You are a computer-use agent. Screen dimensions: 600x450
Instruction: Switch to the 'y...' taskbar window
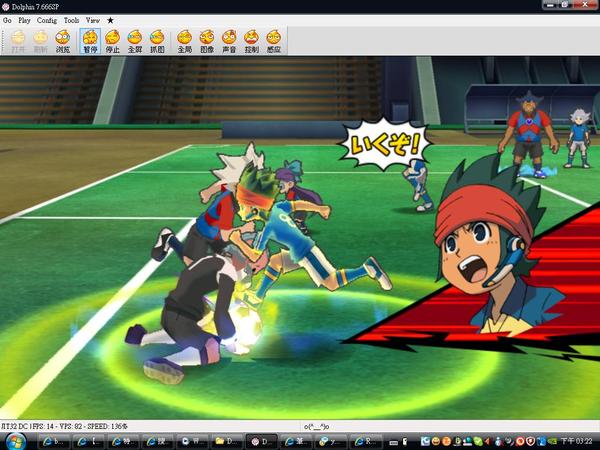[330, 441]
